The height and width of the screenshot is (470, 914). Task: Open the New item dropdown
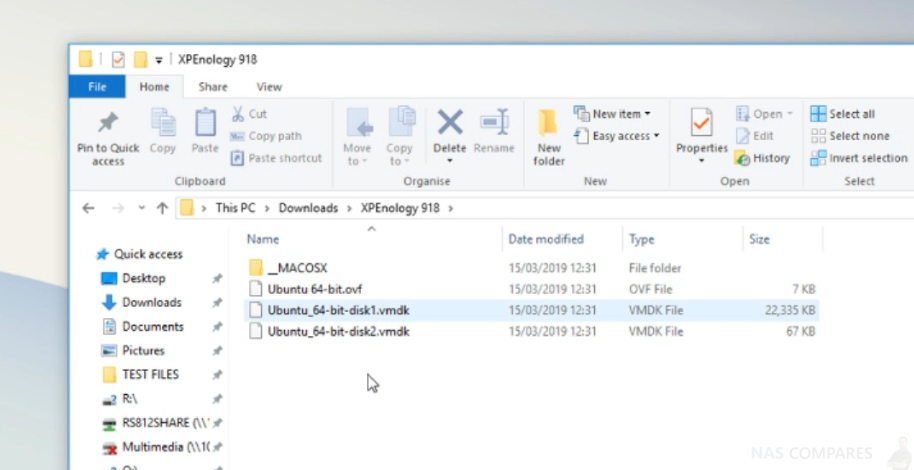[x=647, y=114]
